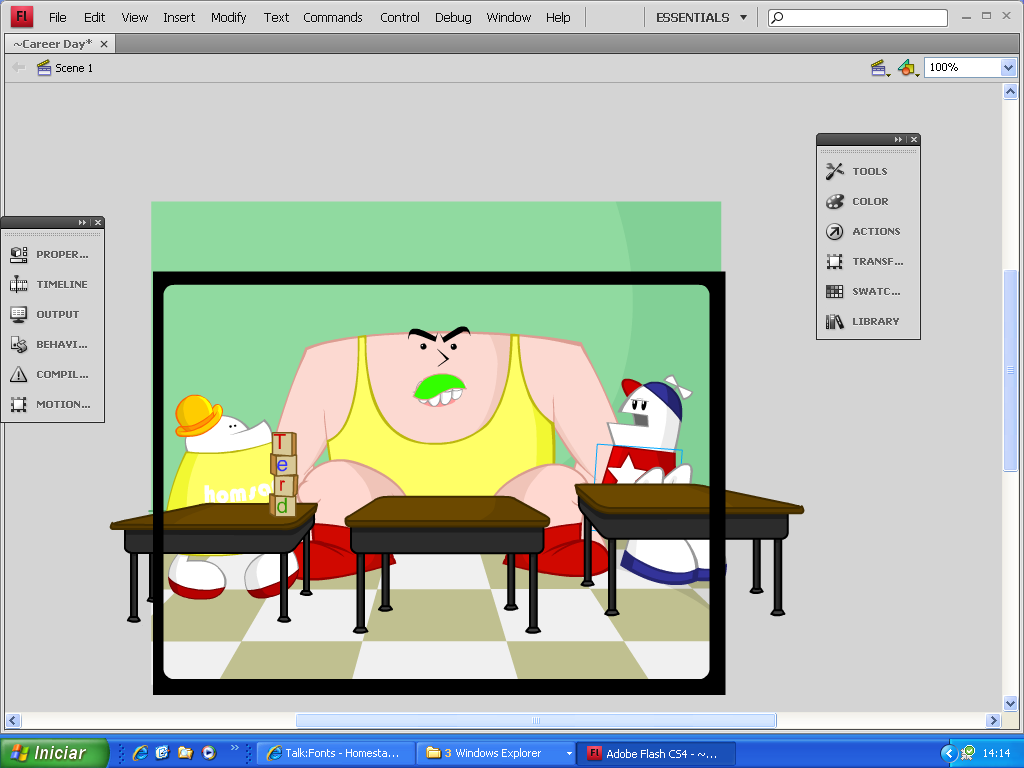Open the Tools panel icon
1024x768 pixels.
tap(835, 171)
